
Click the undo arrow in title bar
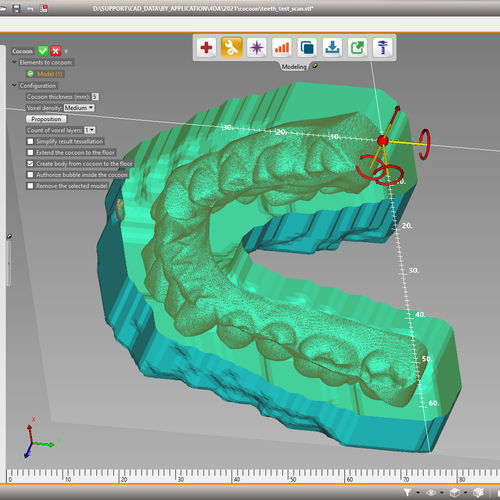(x=30, y=9)
